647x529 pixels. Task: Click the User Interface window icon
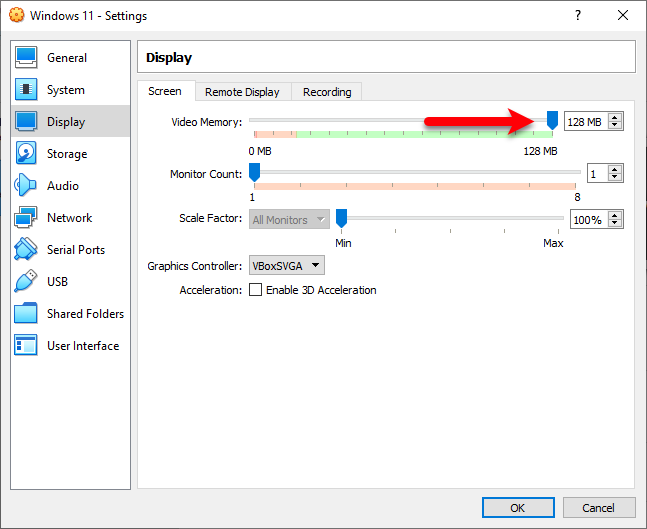[x=26, y=345]
